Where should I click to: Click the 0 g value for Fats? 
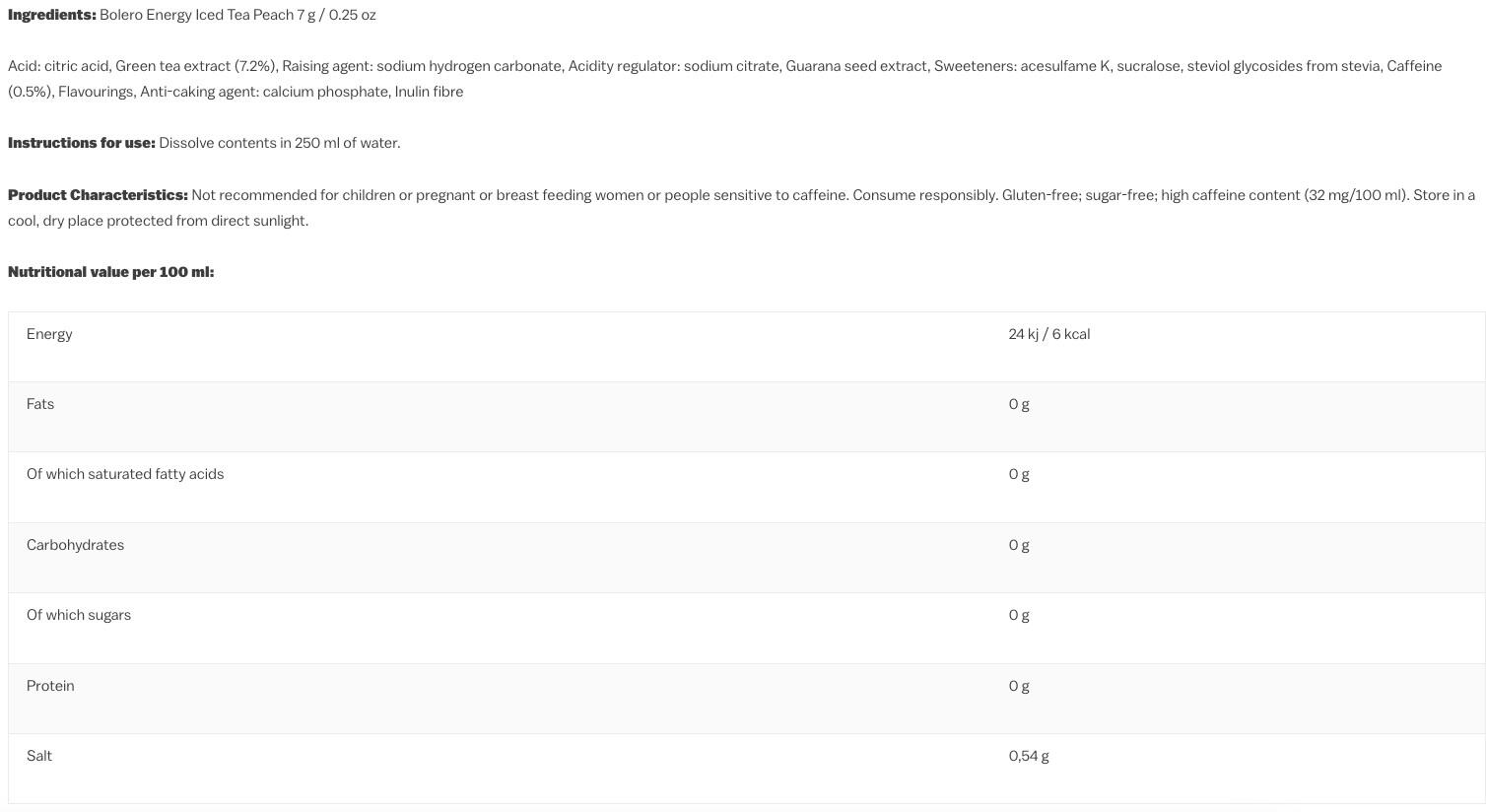pyautogui.click(x=1019, y=404)
